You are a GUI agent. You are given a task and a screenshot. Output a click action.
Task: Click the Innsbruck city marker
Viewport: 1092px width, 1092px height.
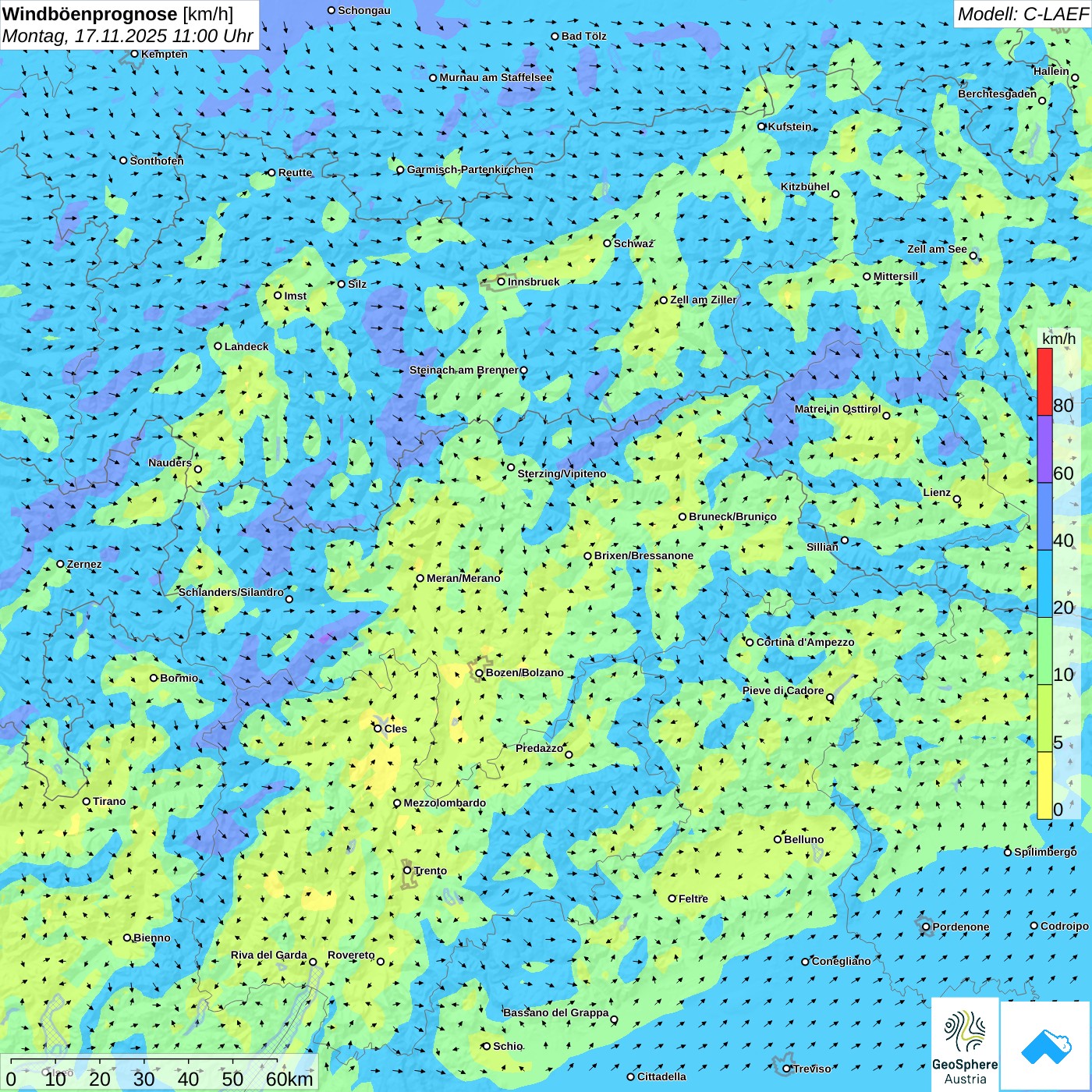[502, 282]
